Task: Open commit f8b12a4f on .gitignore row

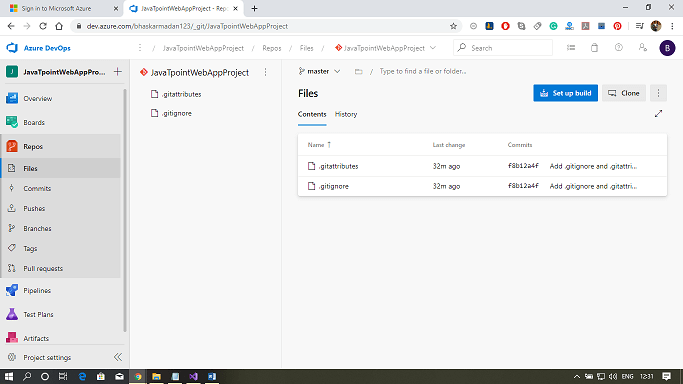Action: (x=523, y=186)
